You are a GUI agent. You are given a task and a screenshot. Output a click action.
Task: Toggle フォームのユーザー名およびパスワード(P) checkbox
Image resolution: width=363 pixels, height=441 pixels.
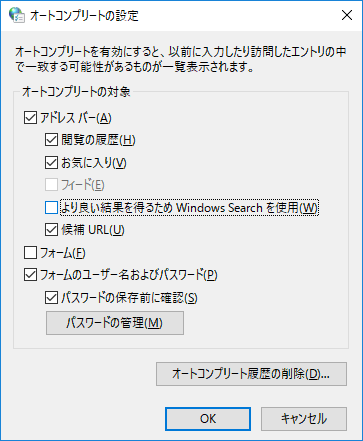[x=30, y=275]
